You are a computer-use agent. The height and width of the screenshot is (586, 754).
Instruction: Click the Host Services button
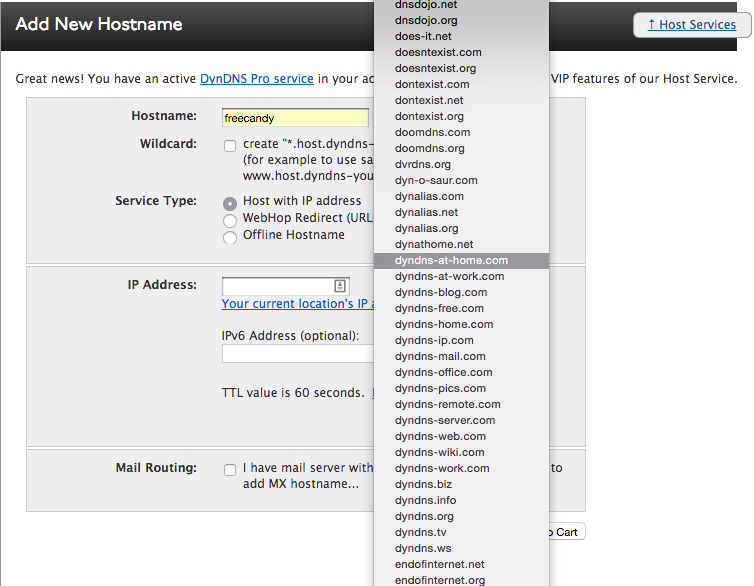click(692, 25)
